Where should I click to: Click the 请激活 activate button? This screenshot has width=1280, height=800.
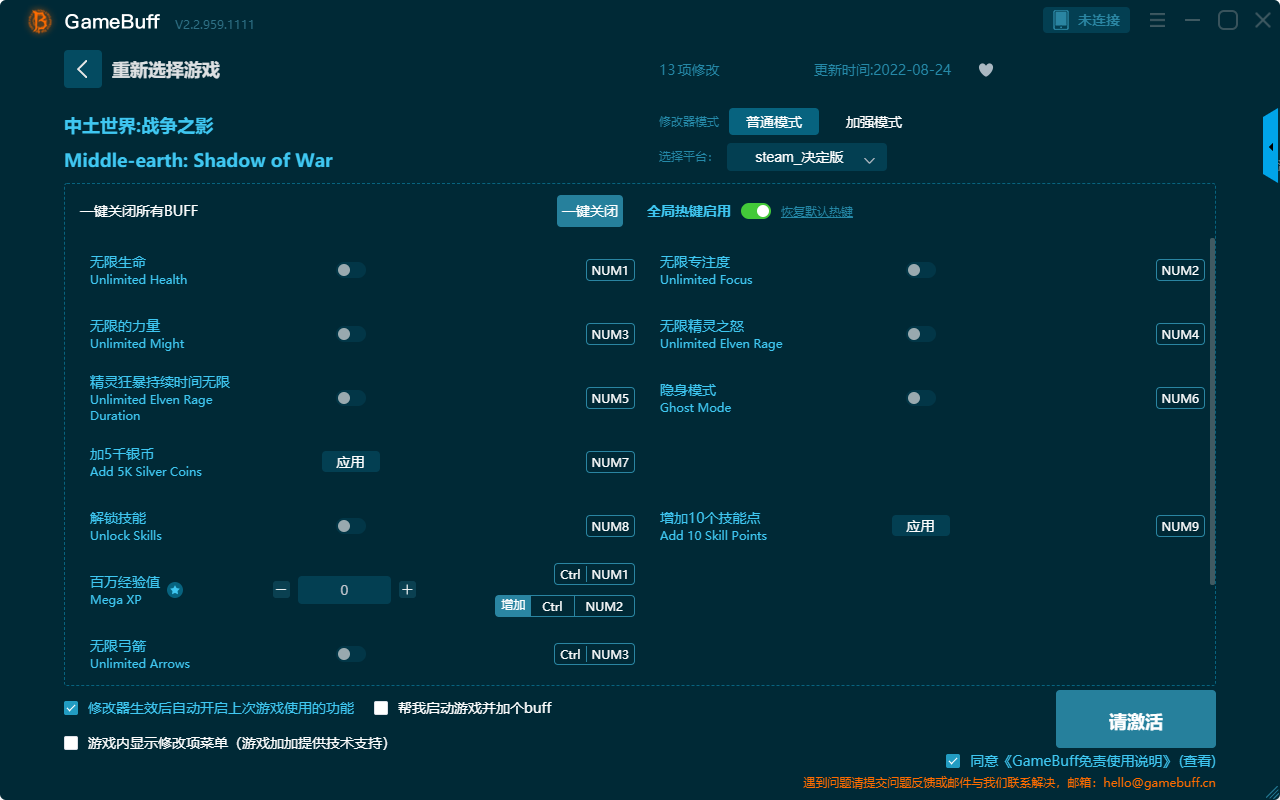(1135, 719)
